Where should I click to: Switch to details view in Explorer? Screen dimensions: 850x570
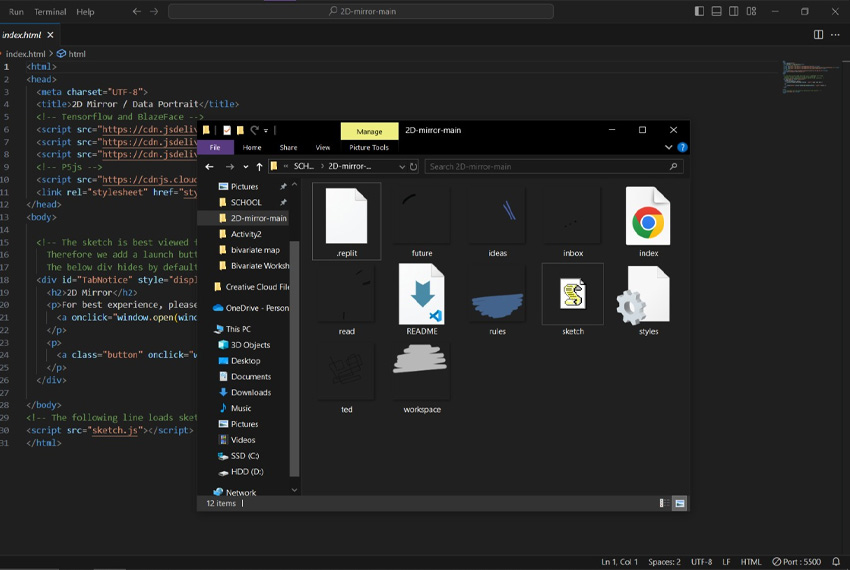point(663,503)
